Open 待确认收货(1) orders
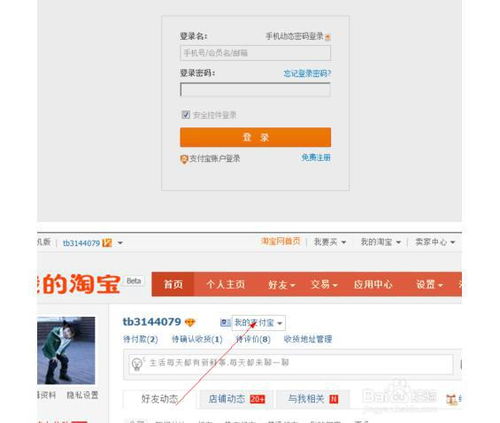The width and height of the screenshot is (500, 423). coord(197,340)
